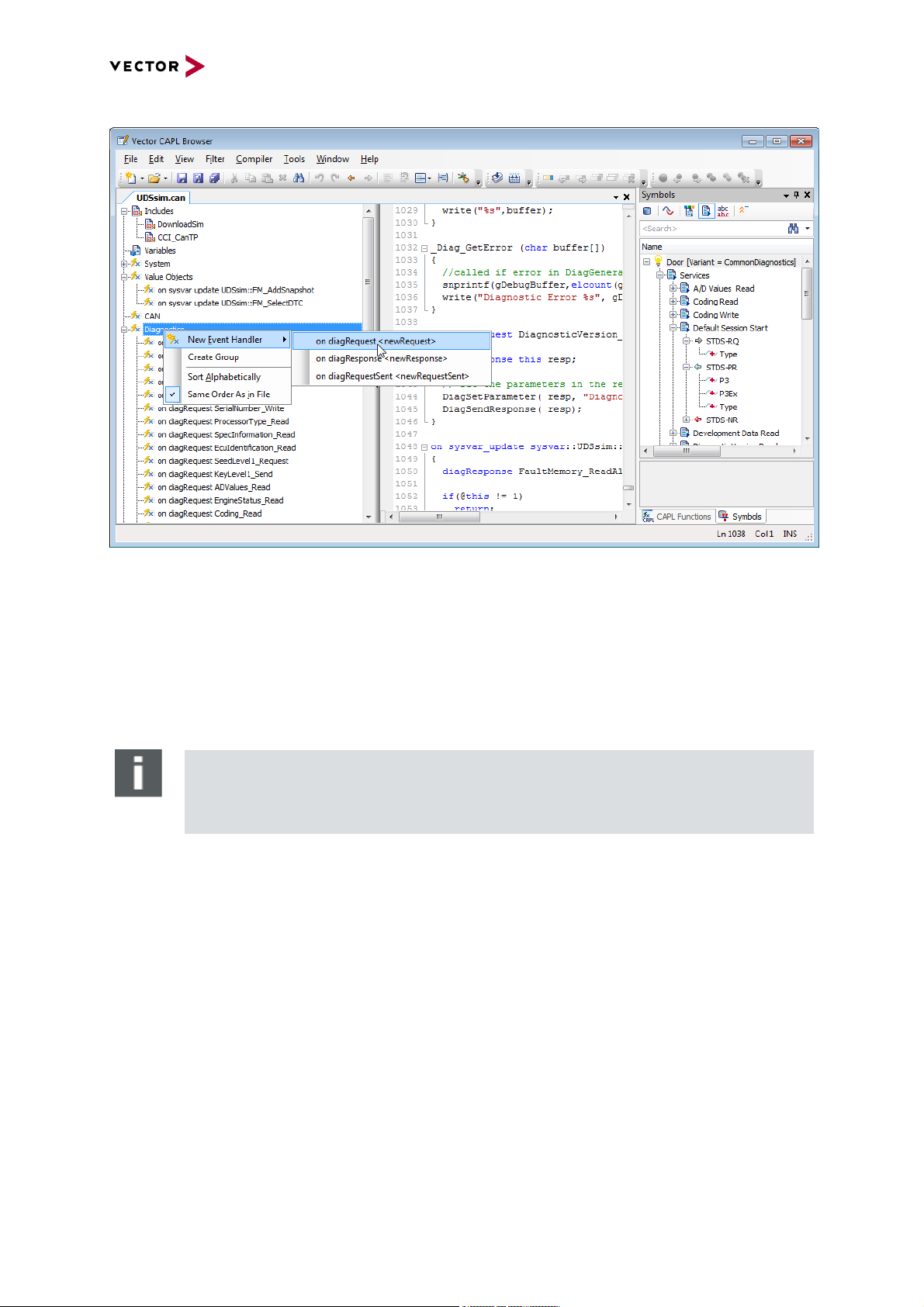The height and width of the screenshot is (1307, 924).
Task: Click the Save All (stacked floppies) icon
Action: coord(214,178)
